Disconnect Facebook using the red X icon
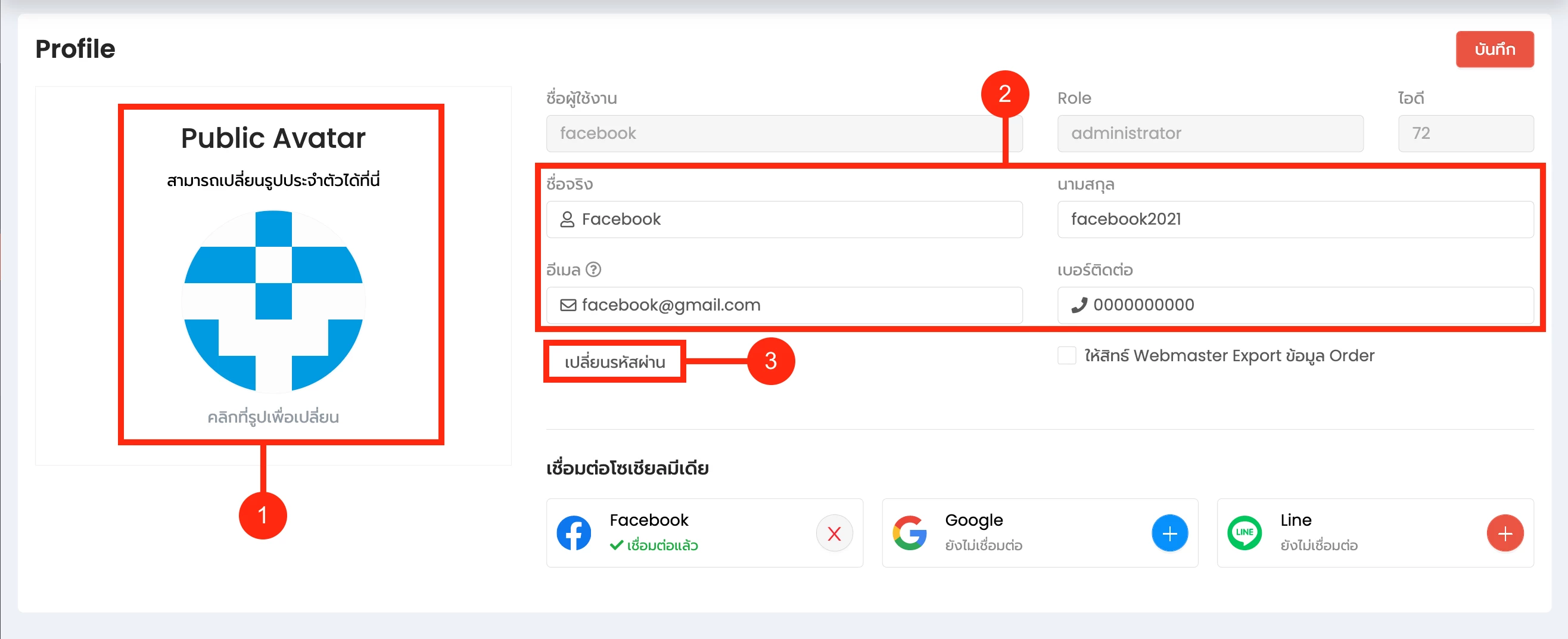Viewport: 1568px width, 639px height. [834, 533]
